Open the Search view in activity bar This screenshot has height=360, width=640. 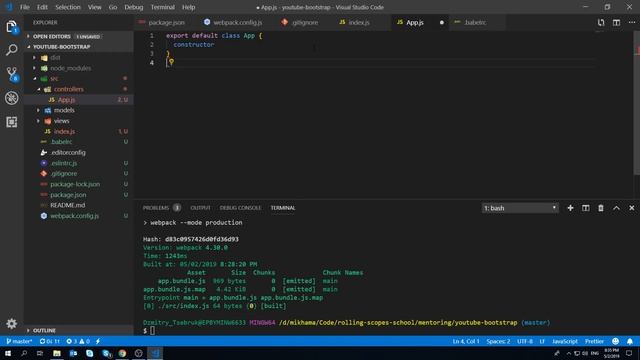pyautogui.click(x=11, y=50)
